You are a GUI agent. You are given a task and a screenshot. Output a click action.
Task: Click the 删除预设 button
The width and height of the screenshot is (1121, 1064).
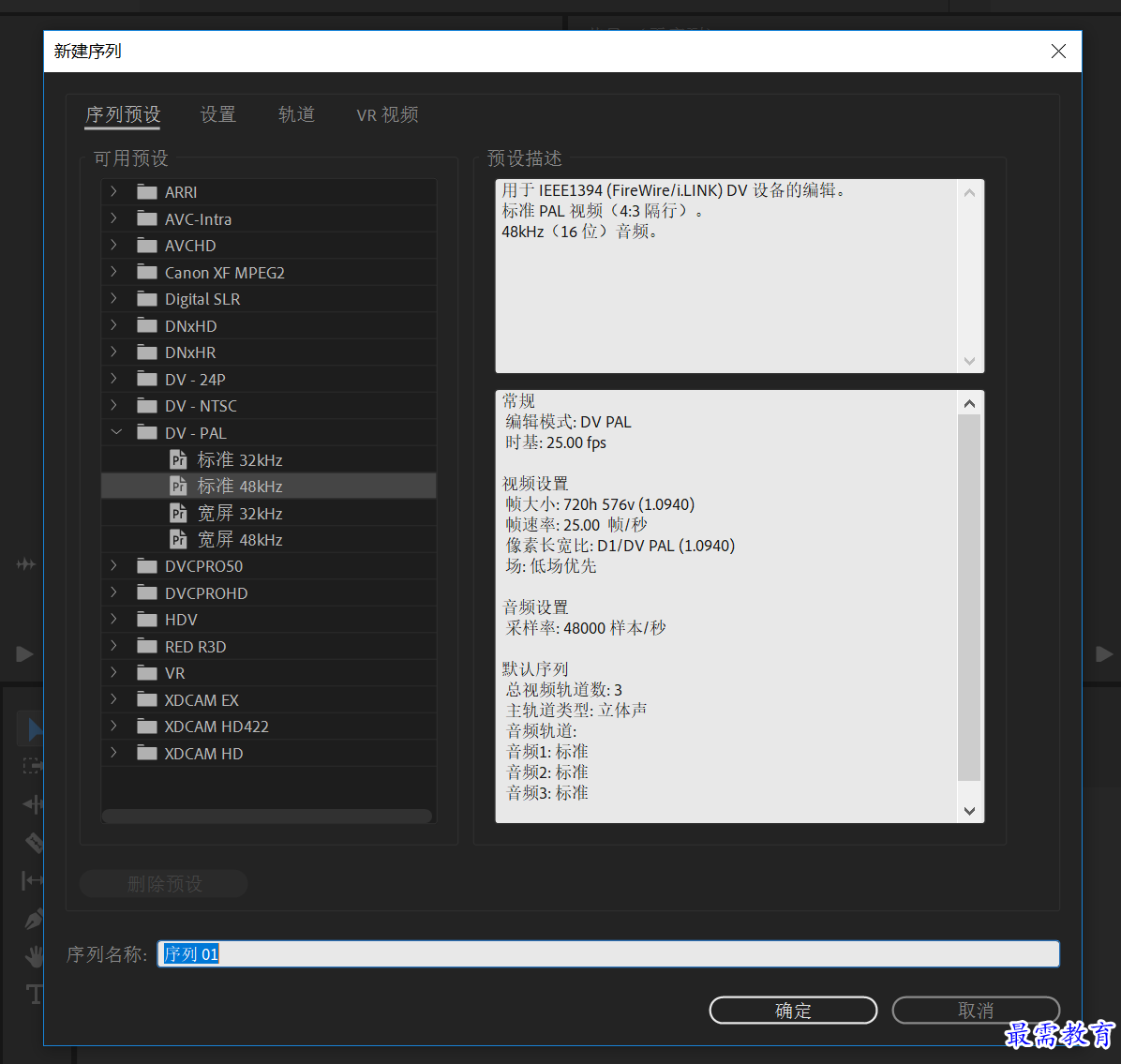[164, 884]
